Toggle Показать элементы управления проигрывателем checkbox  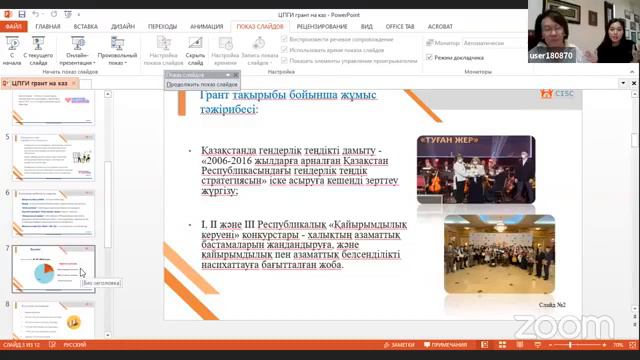click(x=284, y=60)
